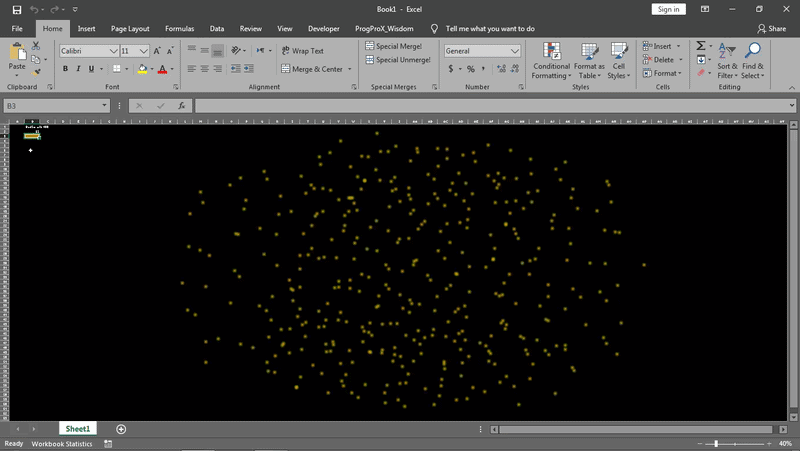Click the Insert Function fx icon
This screenshot has height=451, width=800.
click(x=181, y=106)
